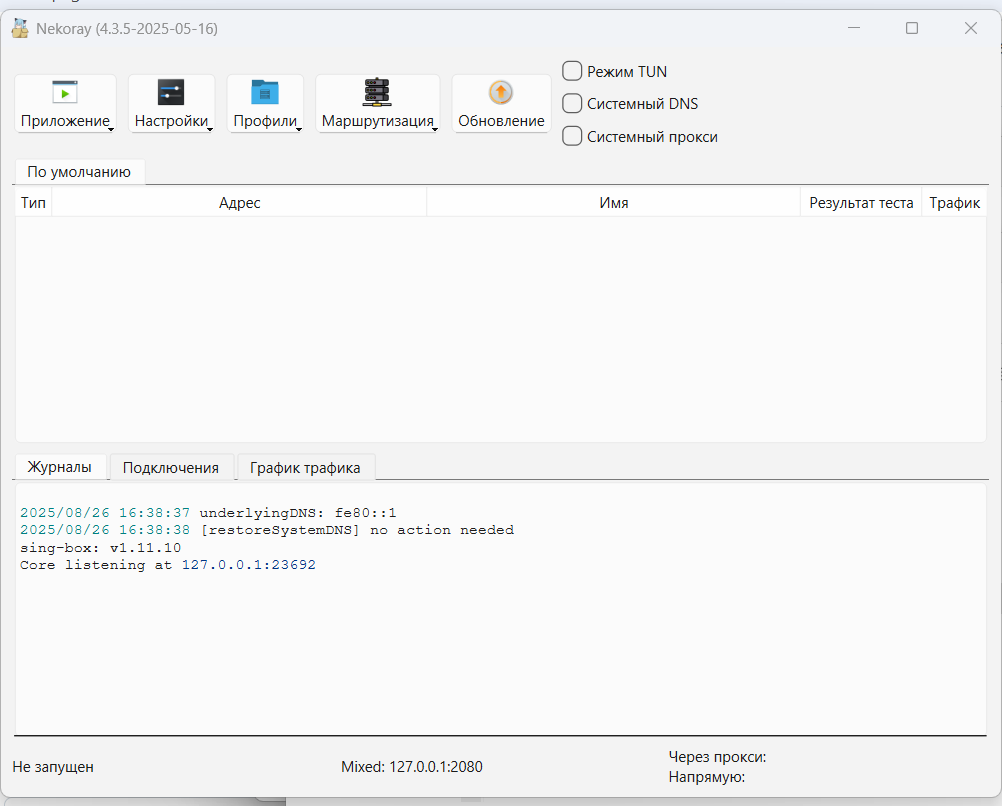Switch to the График трафика tab
The height and width of the screenshot is (806, 1002).
[305, 468]
